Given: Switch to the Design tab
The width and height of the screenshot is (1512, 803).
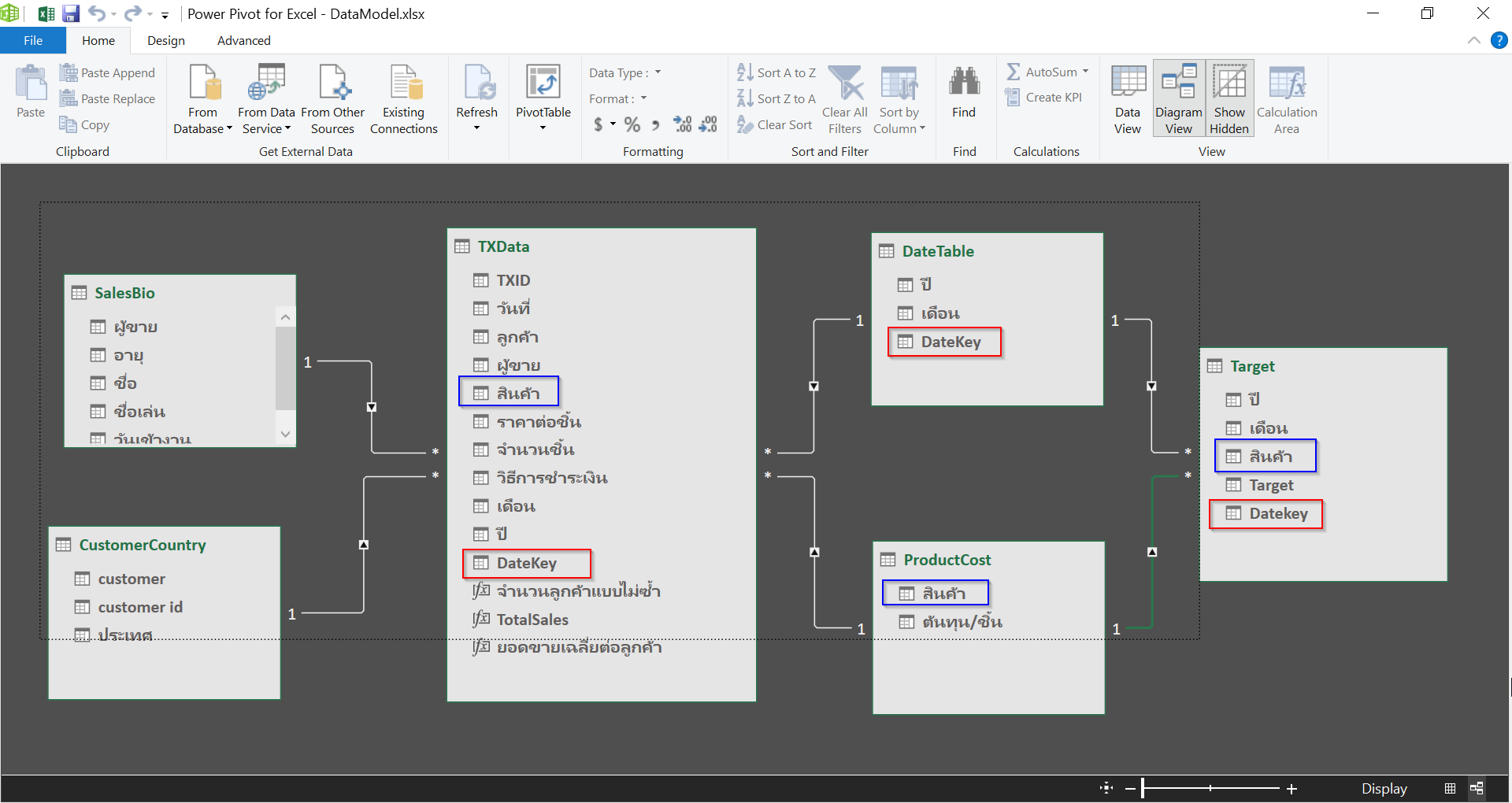Looking at the screenshot, I should coord(166,40).
